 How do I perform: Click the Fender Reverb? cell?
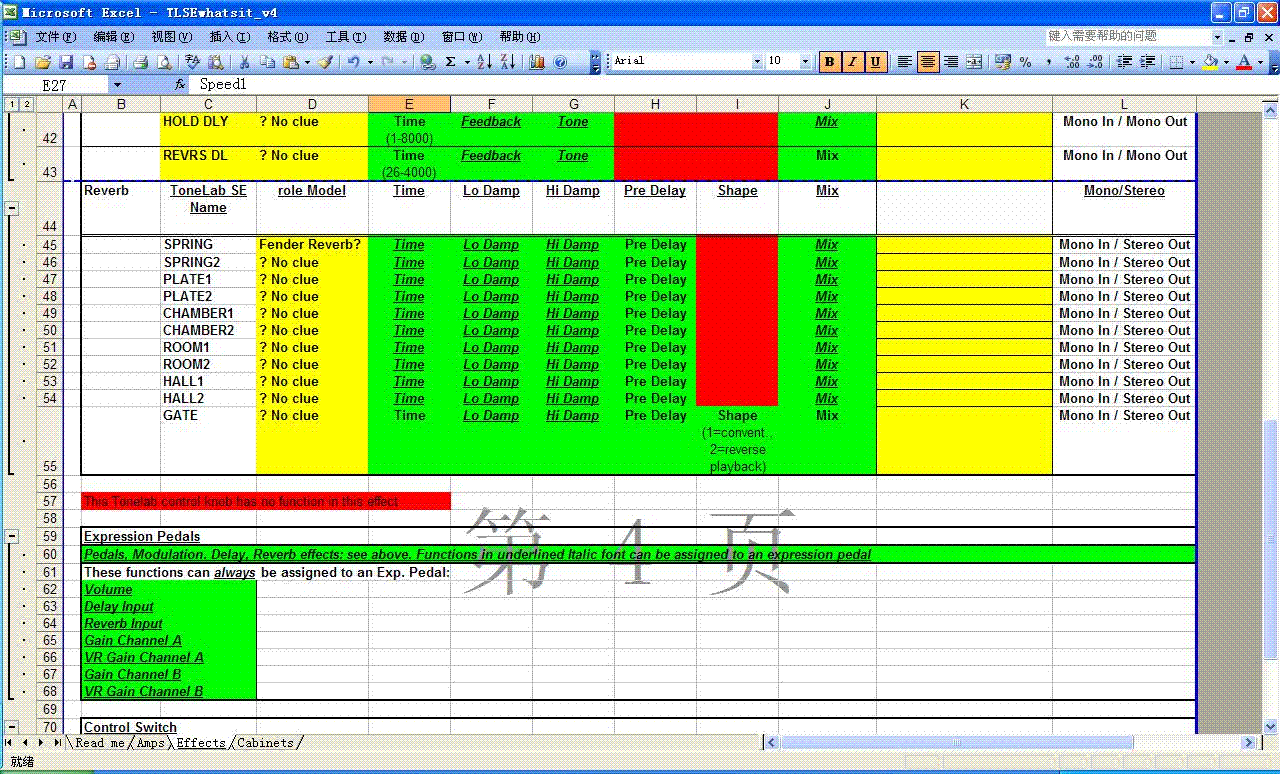pyautogui.click(x=312, y=244)
